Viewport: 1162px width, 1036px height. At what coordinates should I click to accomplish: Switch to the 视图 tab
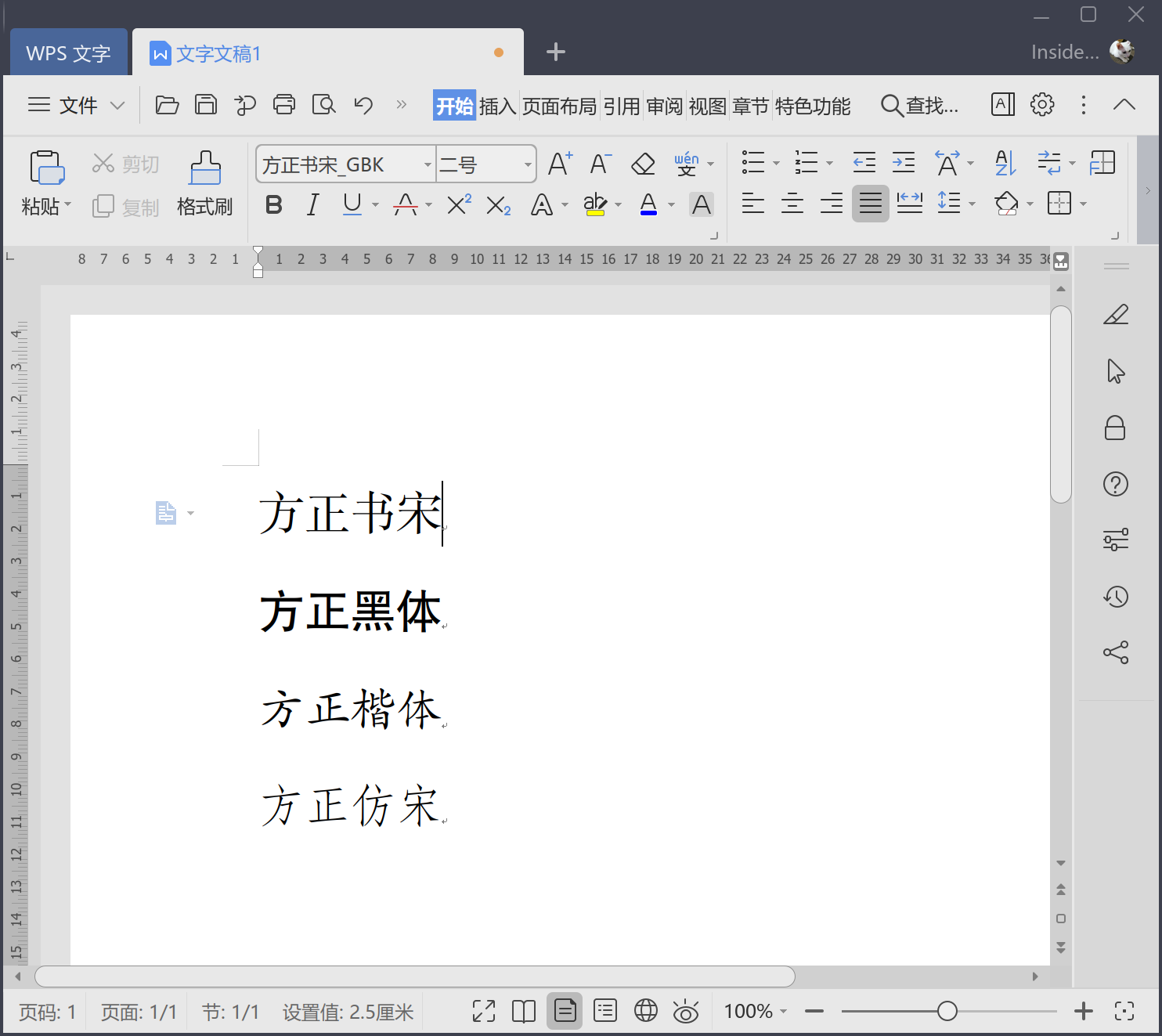pyautogui.click(x=708, y=106)
